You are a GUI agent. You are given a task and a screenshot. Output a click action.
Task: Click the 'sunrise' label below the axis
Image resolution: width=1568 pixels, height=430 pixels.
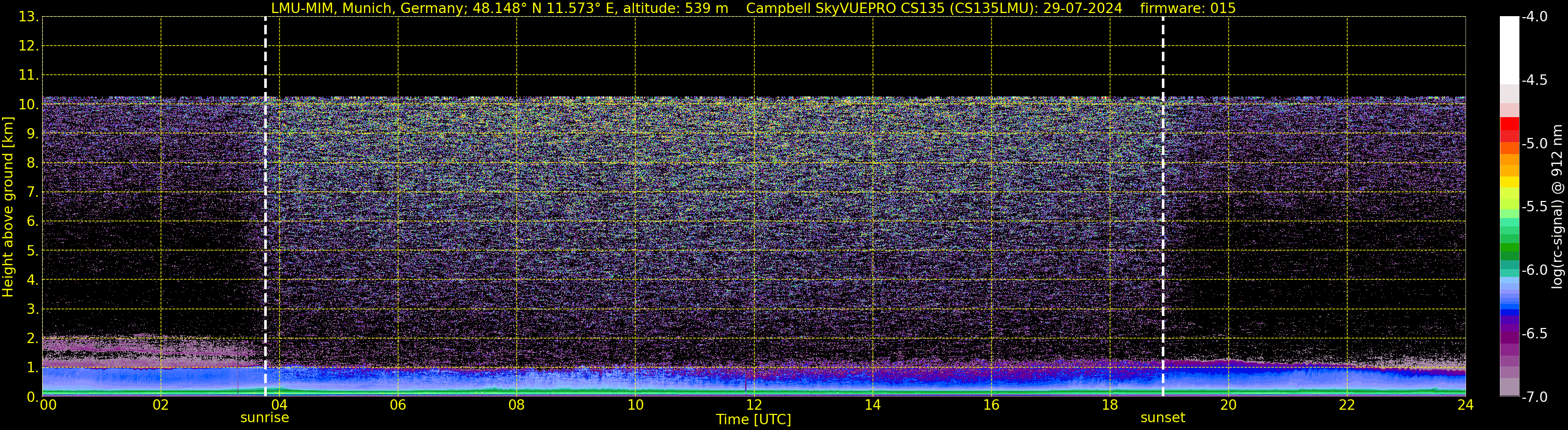265,418
